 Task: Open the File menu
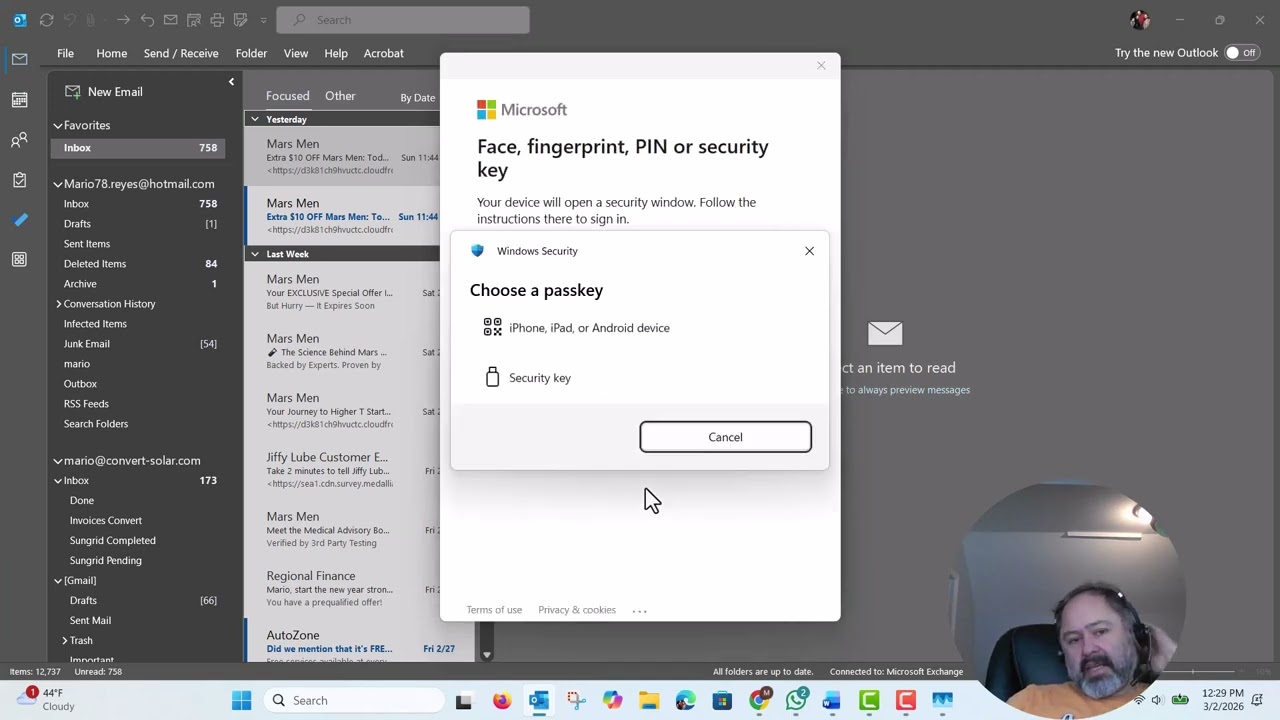pyautogui.click(x=65, y=53)
